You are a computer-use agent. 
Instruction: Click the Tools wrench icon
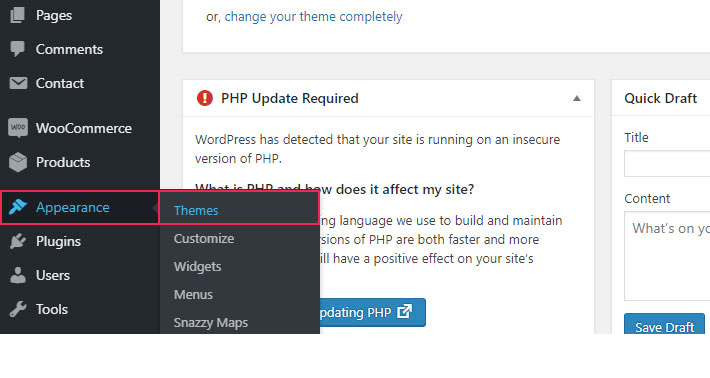click(x=18, y=309)
